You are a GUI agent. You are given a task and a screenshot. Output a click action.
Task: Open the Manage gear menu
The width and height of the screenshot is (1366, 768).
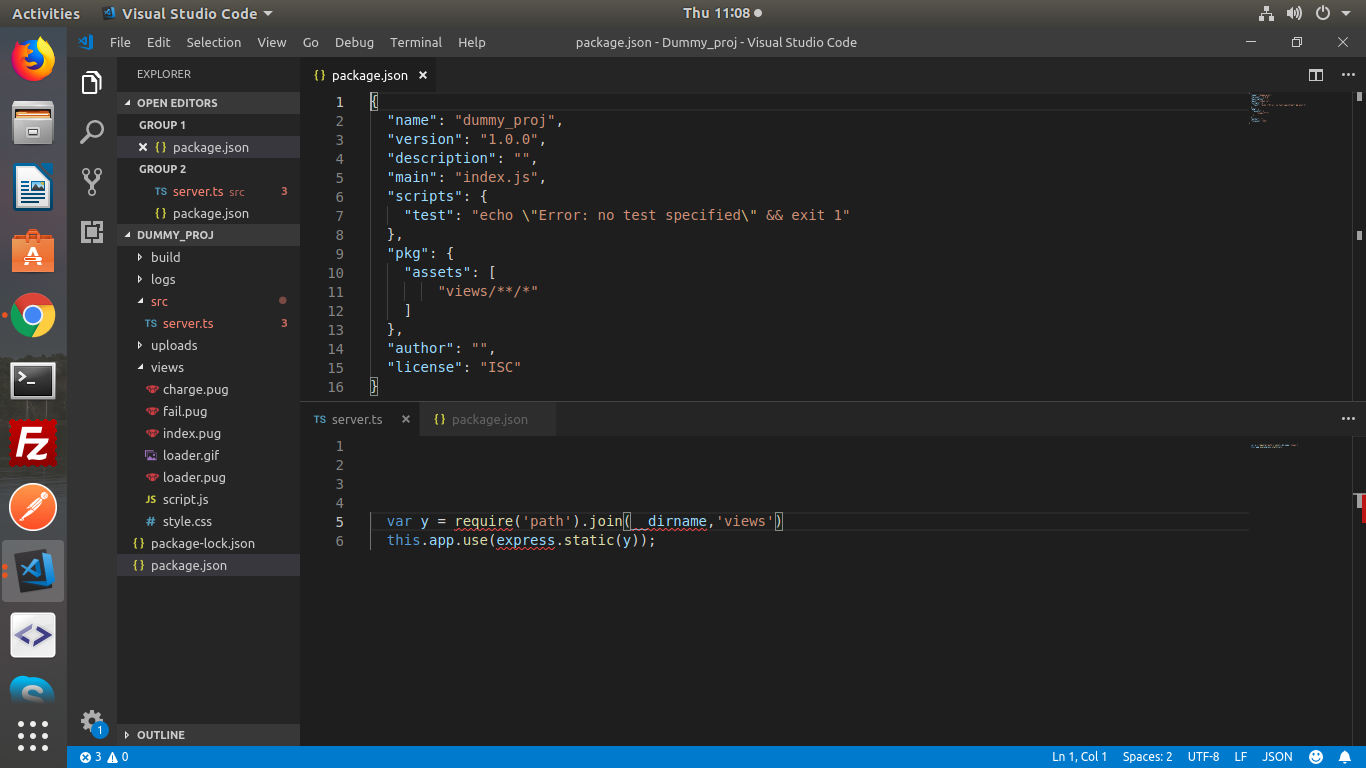[x=91, y=720]
